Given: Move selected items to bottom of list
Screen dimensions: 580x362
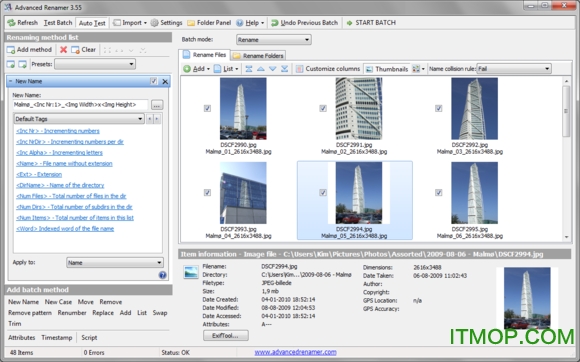Looking at the screenshot, I should [x=284, y=69].
